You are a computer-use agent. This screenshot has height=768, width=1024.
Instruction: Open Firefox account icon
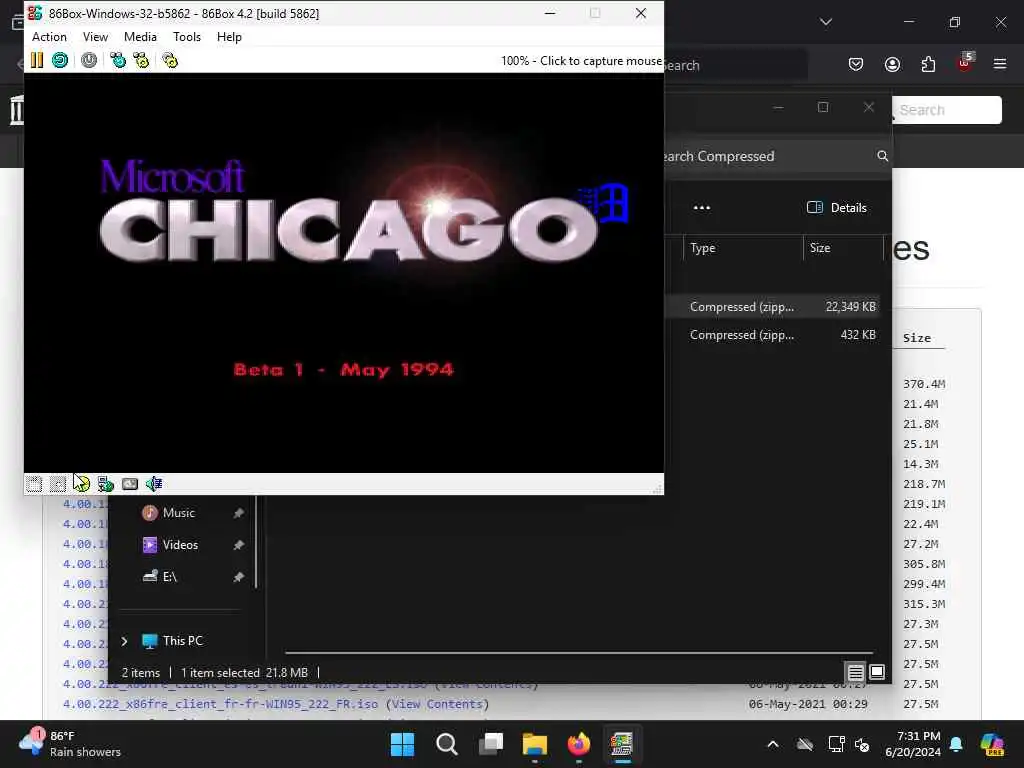tap(892, 64)
